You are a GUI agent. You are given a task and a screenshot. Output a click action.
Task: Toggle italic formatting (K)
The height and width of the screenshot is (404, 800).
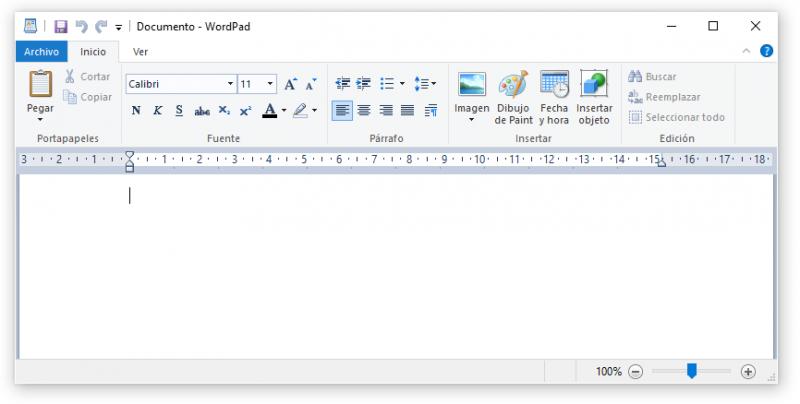click(x=158, y=110)
